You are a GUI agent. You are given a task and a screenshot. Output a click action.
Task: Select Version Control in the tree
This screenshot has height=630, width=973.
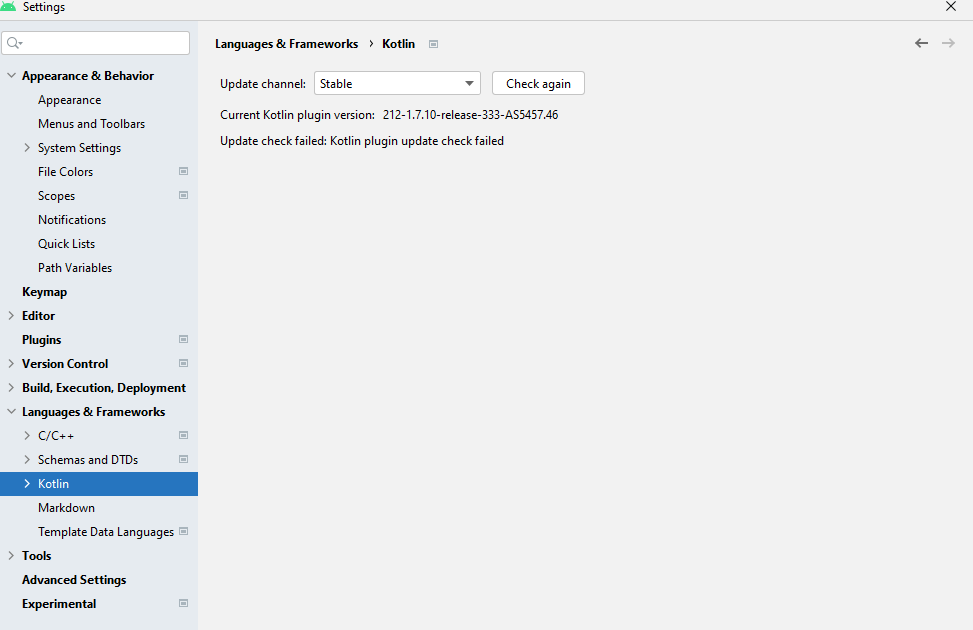(65, 364)
